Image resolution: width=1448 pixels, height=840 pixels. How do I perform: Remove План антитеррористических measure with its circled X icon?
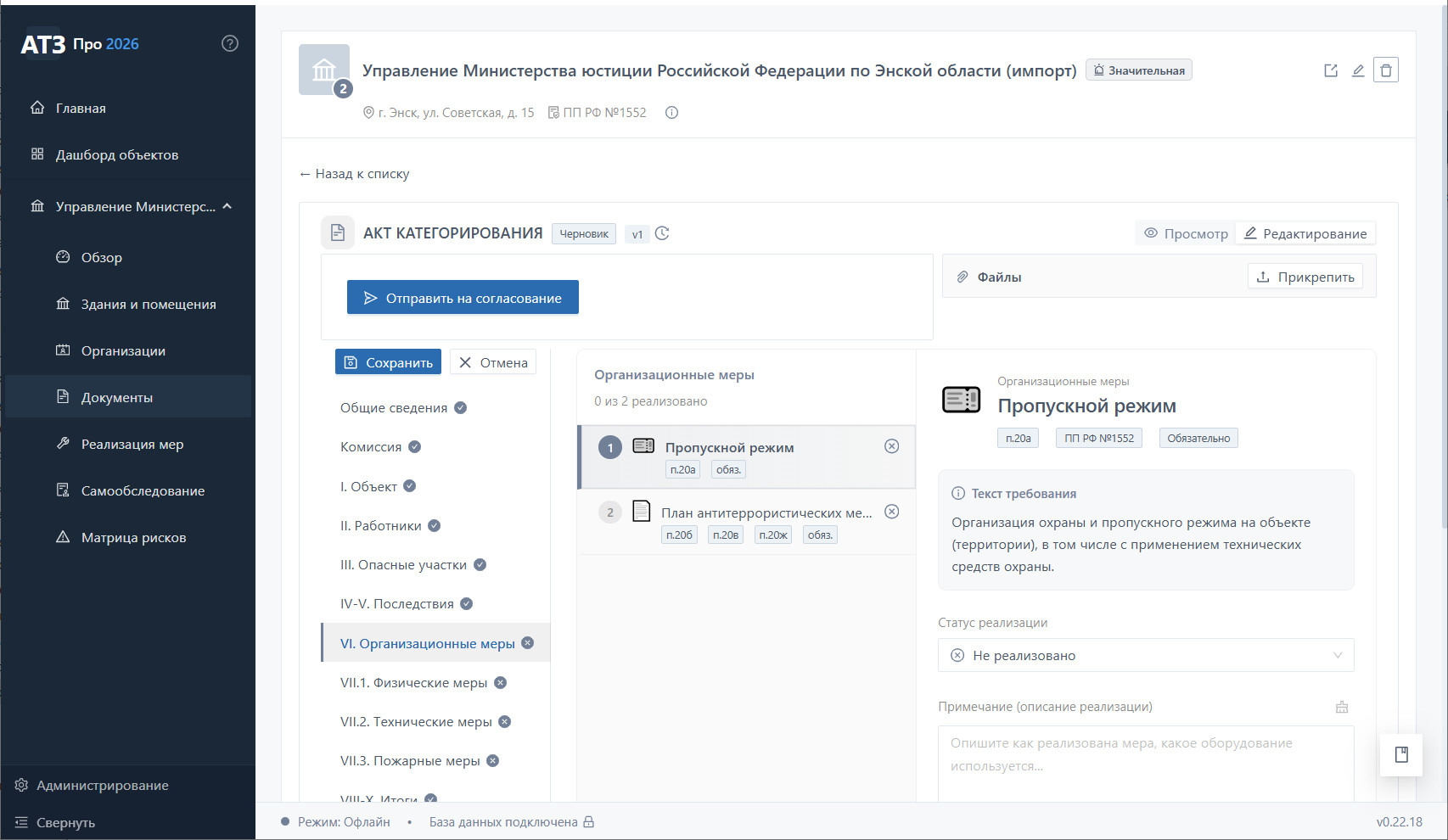892,512
